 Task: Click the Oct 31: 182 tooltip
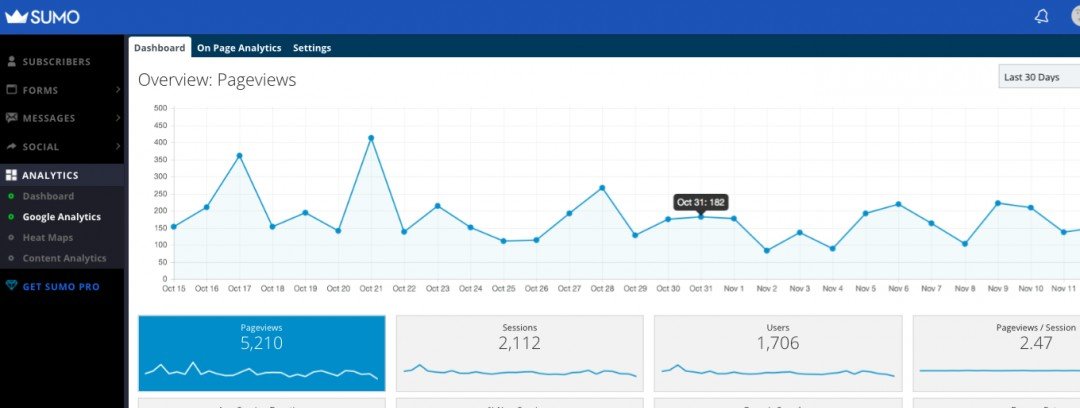700,202
